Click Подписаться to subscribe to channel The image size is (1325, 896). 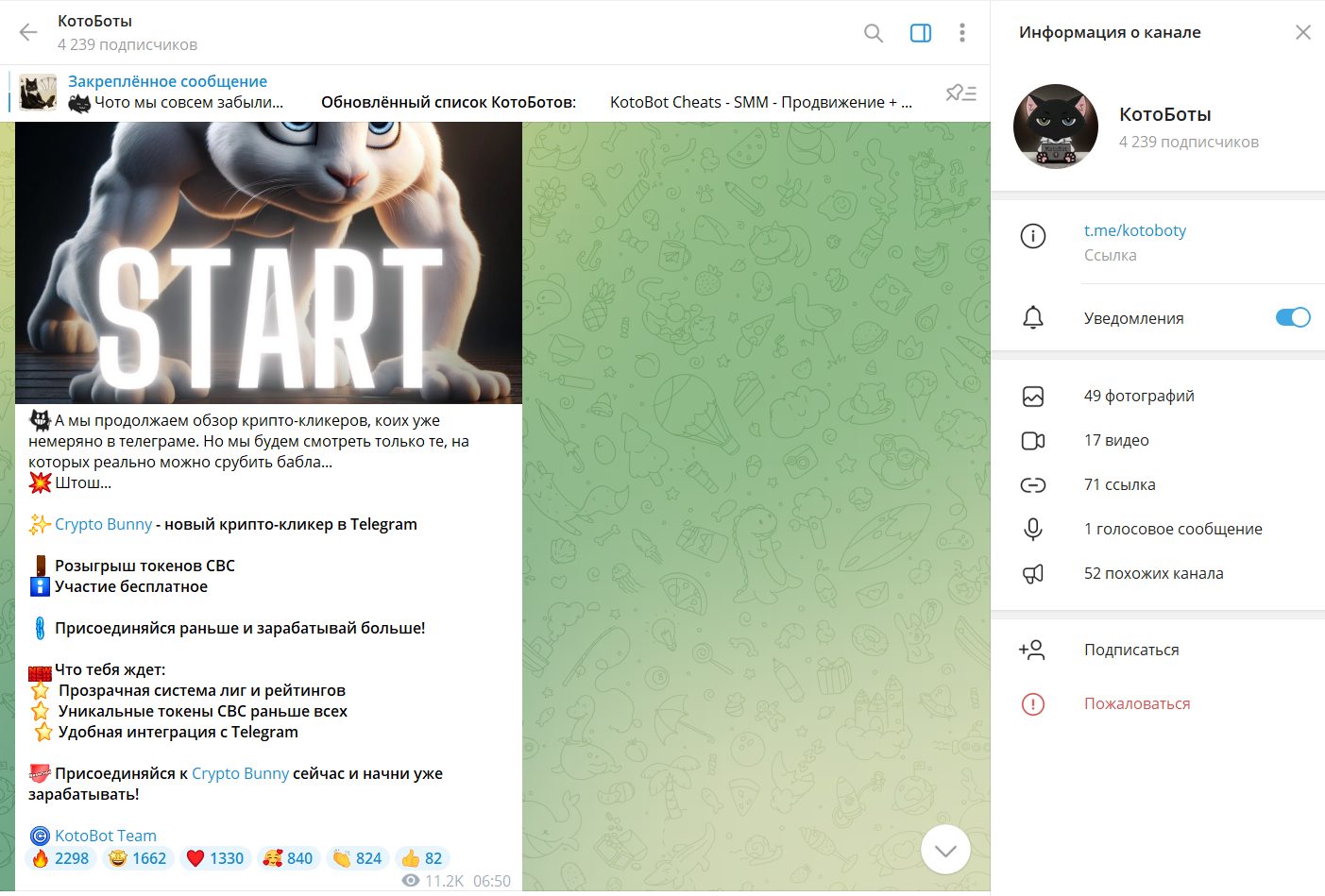(x=1130, y=650)
